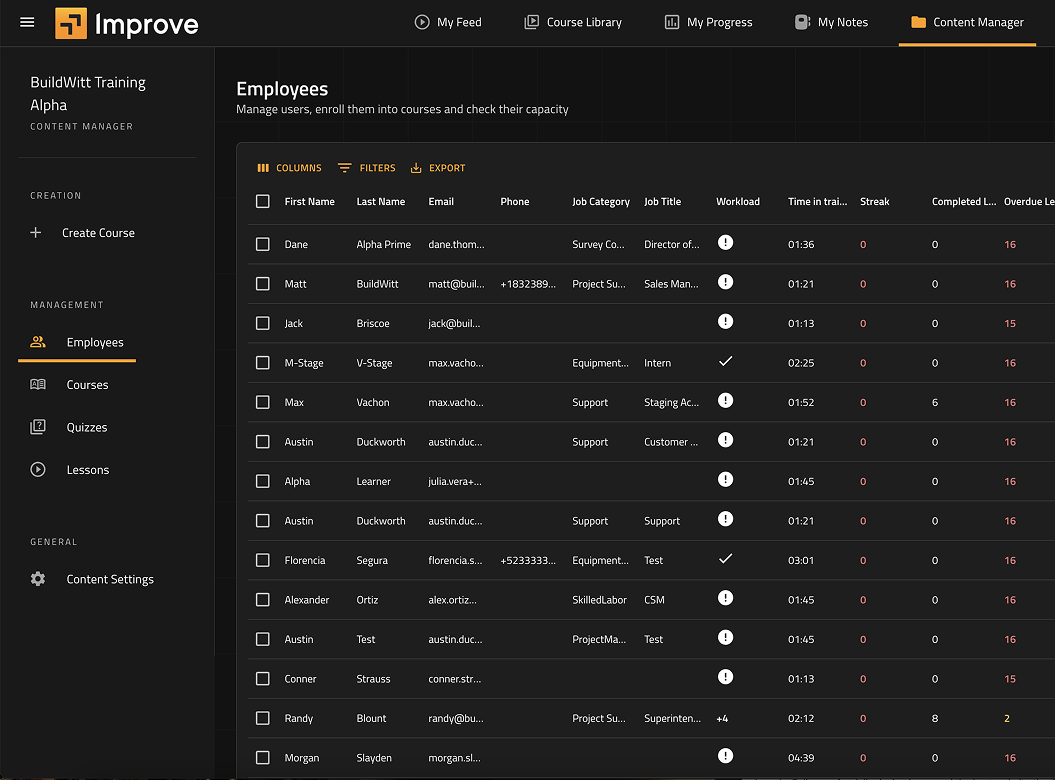This screenshot has width=1055, height=780.
Task: Click the plus icon beside Create Course
Action: point(36,233)
